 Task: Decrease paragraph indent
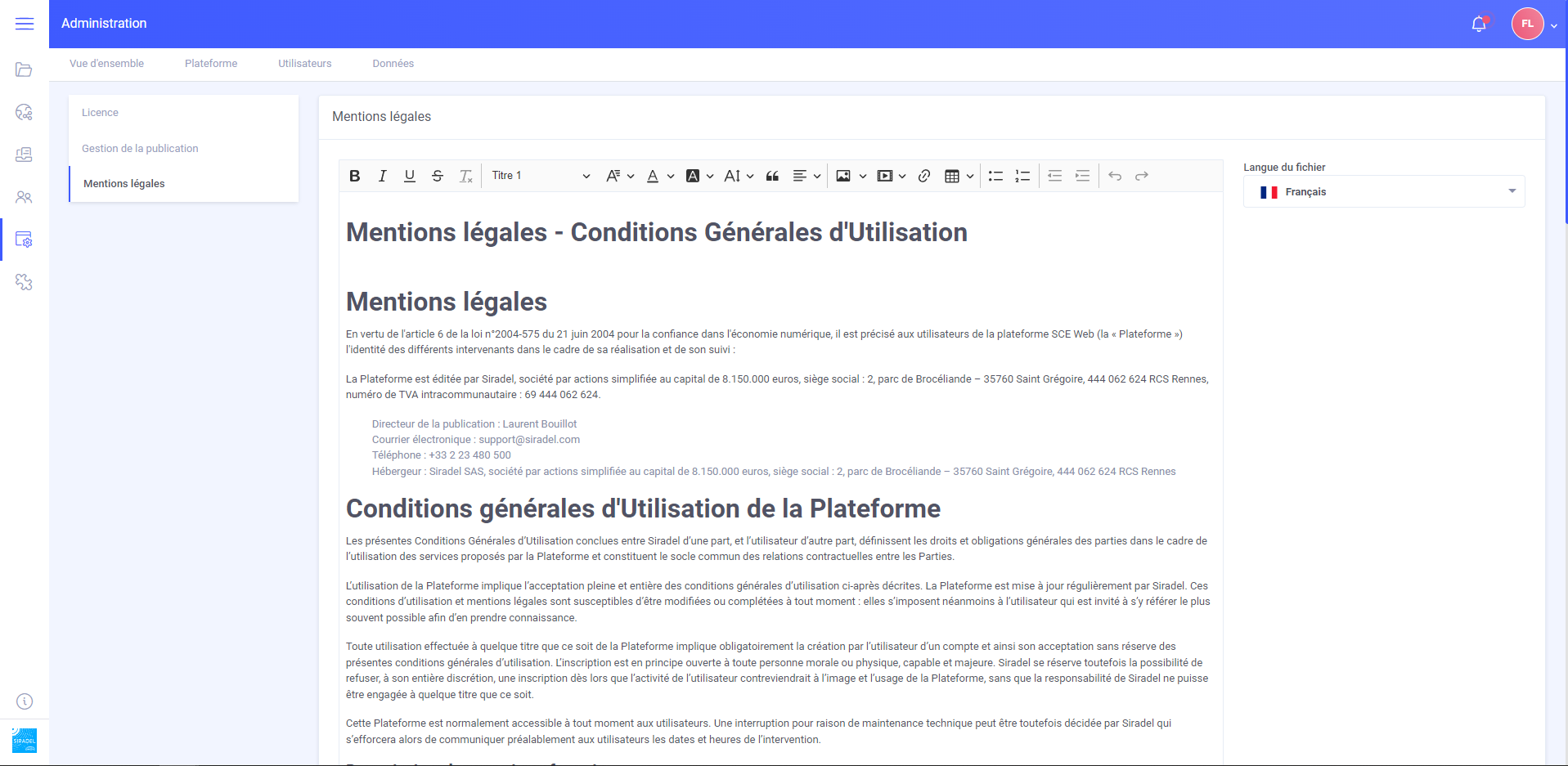1055,176
